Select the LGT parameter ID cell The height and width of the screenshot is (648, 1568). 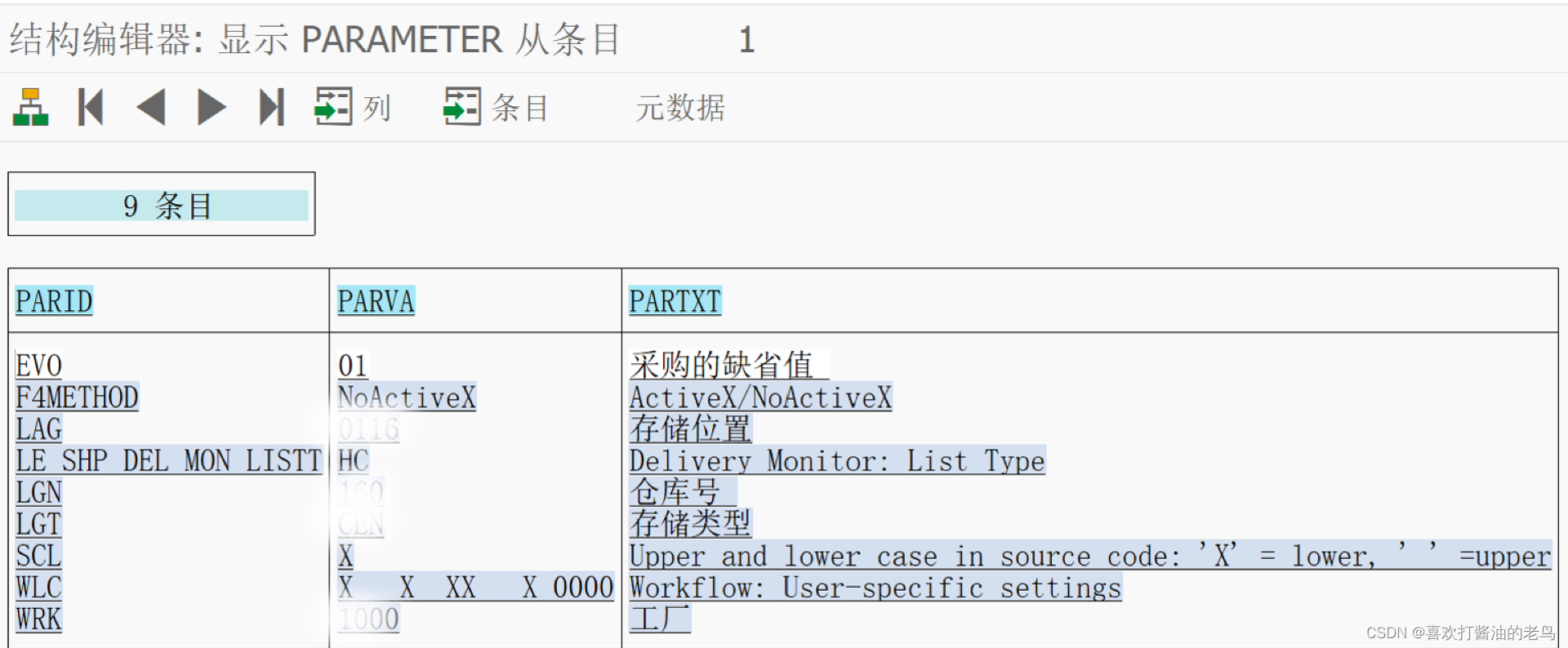(x=38, y=524)
